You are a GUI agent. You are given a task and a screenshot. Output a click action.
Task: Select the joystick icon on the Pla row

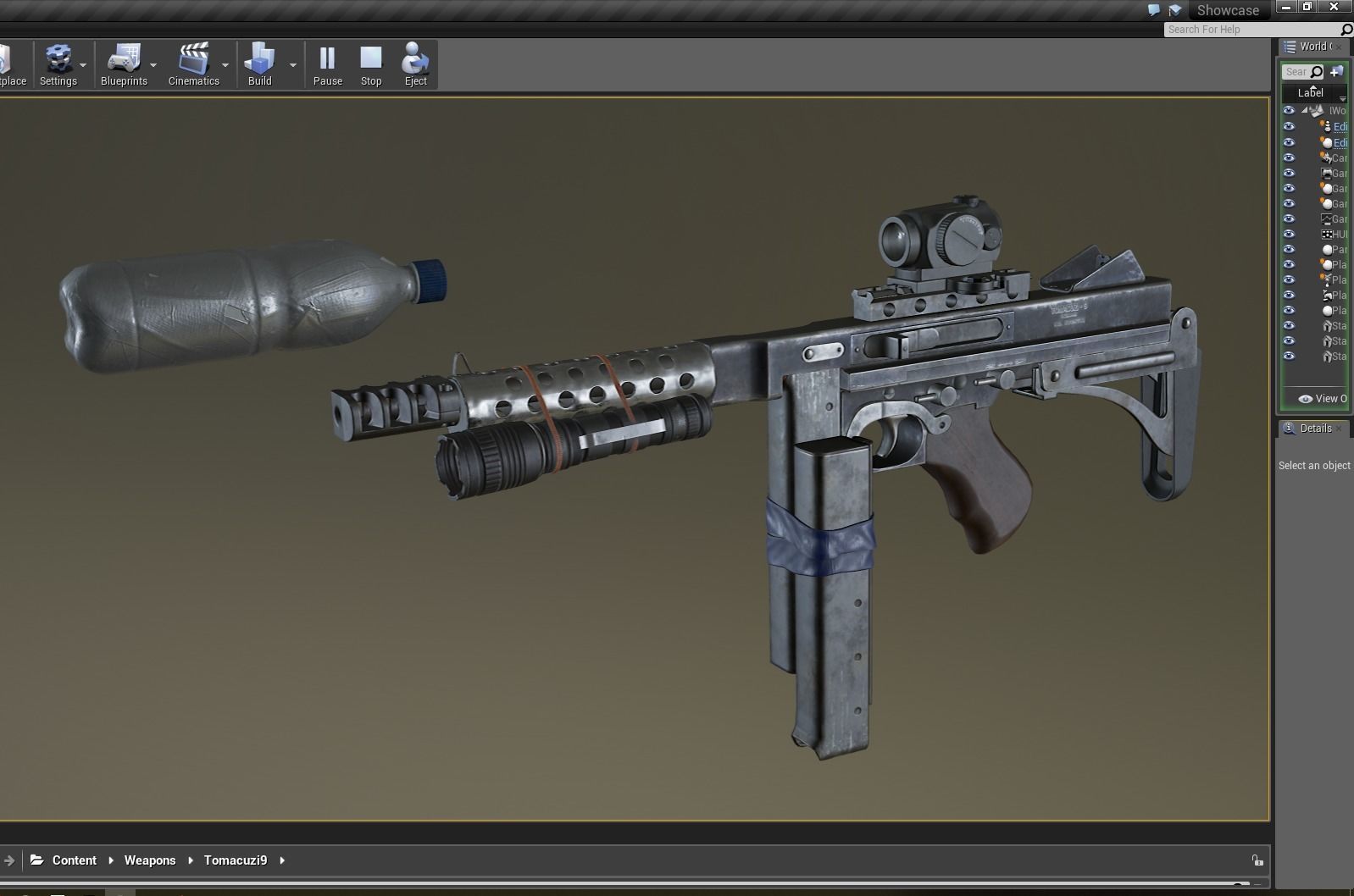[1327, 296]
